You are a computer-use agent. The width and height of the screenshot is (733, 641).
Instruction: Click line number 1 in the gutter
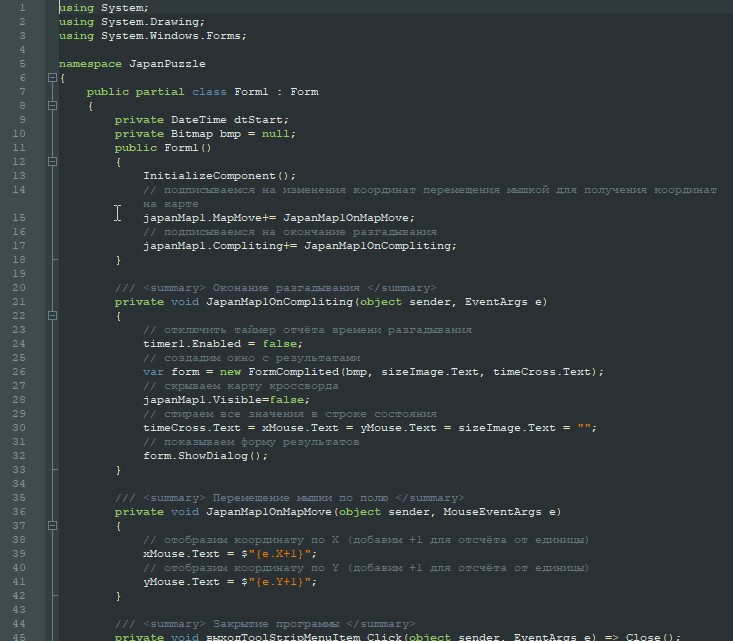click(22, 8)
